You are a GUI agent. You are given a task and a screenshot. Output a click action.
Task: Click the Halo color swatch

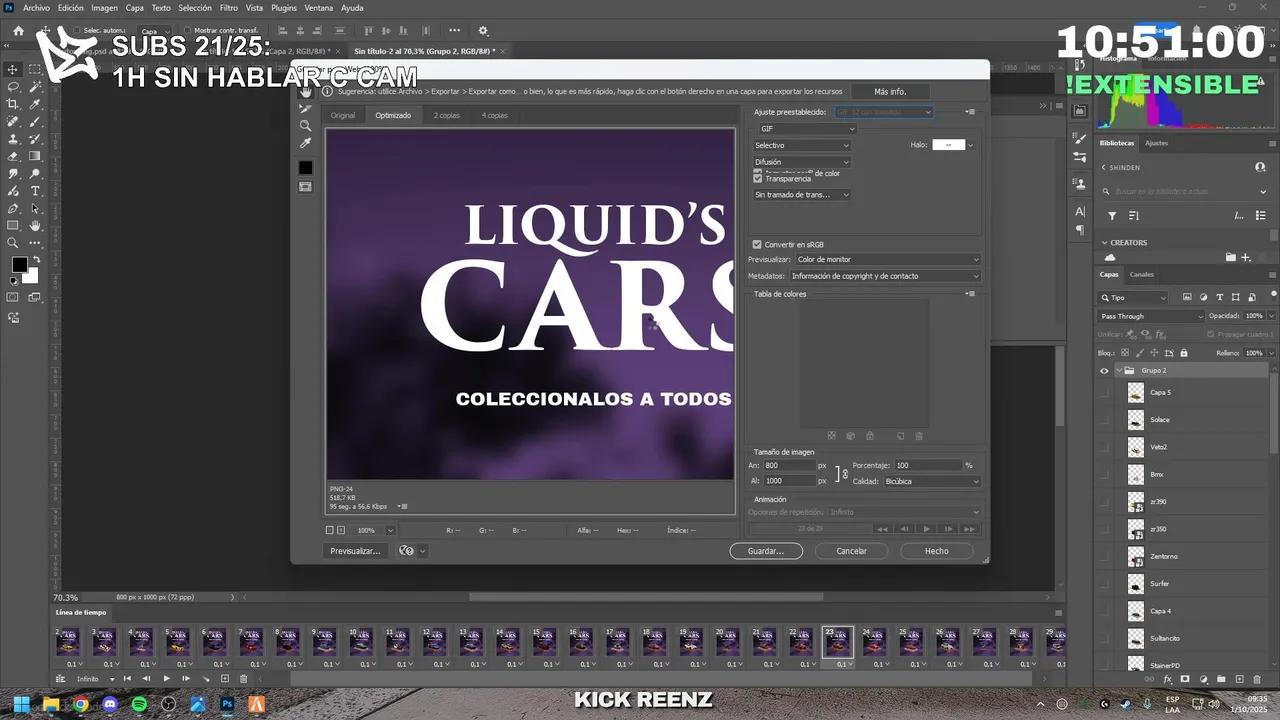pos(948,145)
